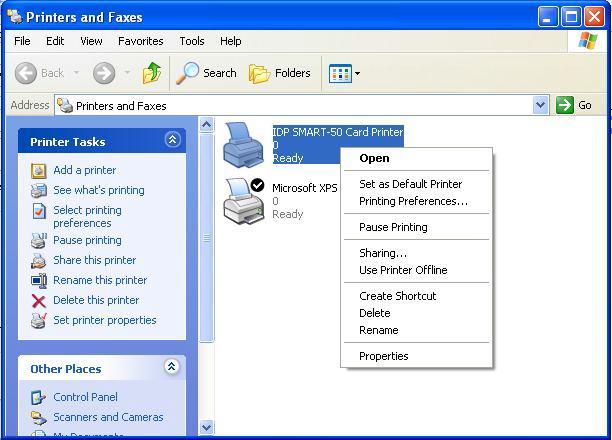Collapse the Printer Tasks panel
612x440 pixels.
173,139
